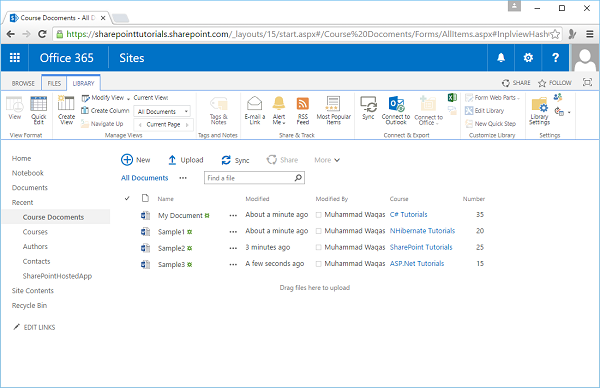Click the Find a file search box

click(254, 178)
